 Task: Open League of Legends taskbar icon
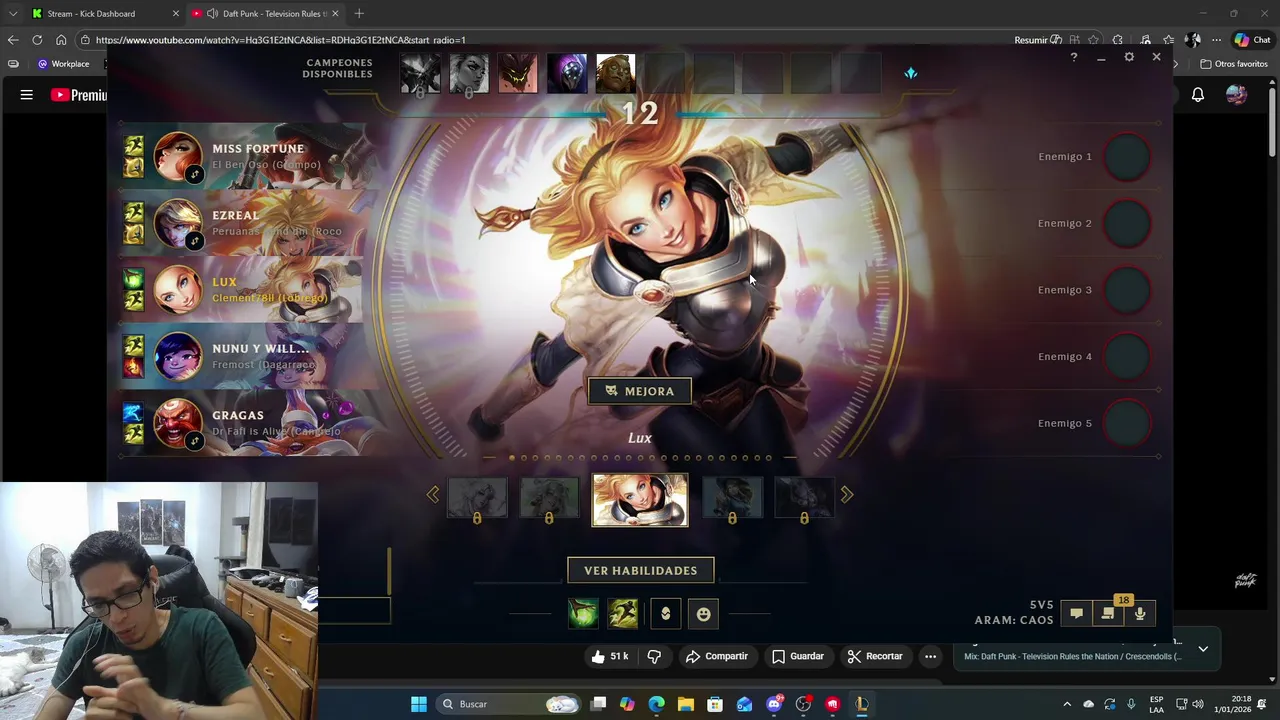click(x=862, y=704)
